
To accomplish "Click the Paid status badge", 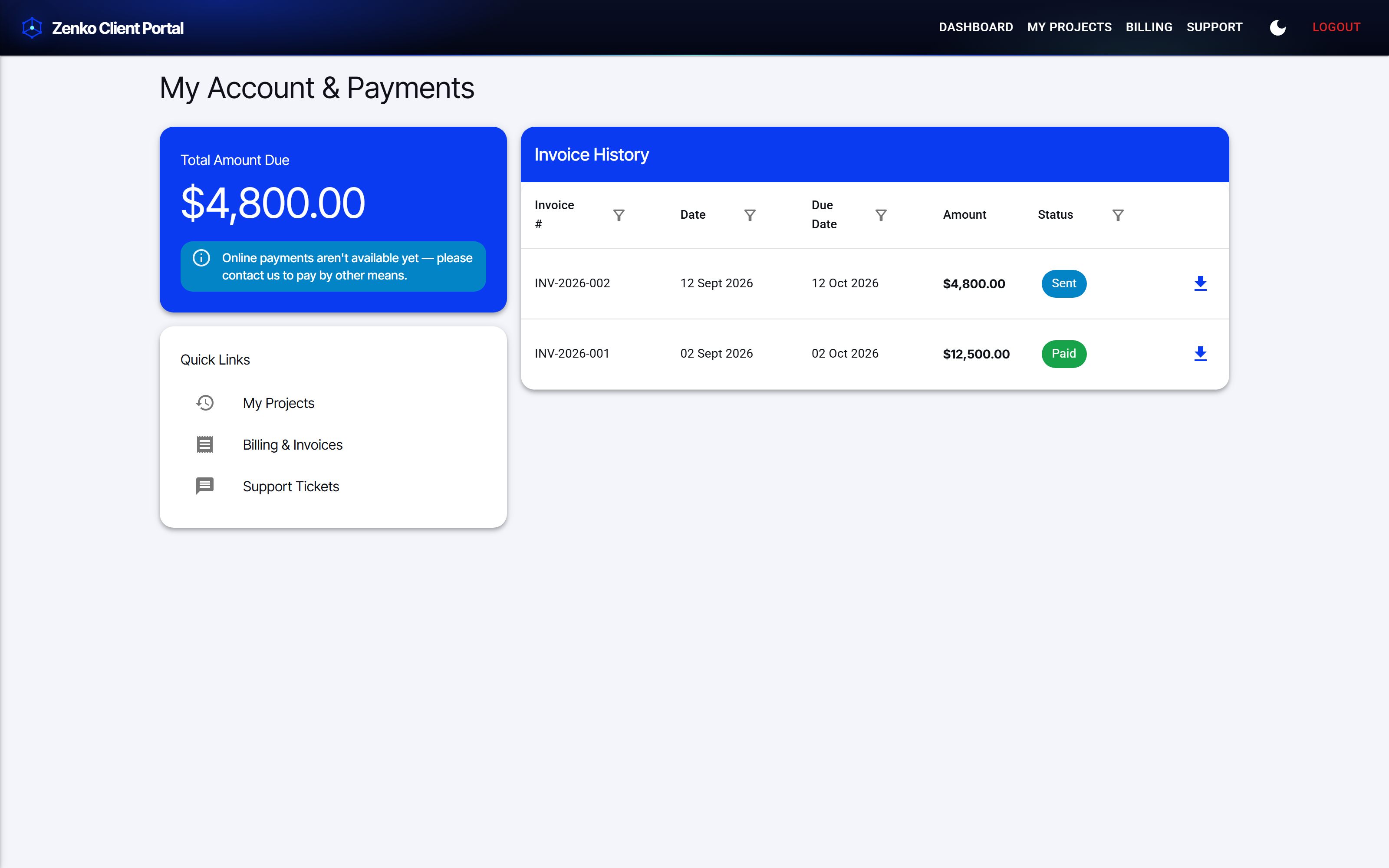I will click(x=1063, y=354).
